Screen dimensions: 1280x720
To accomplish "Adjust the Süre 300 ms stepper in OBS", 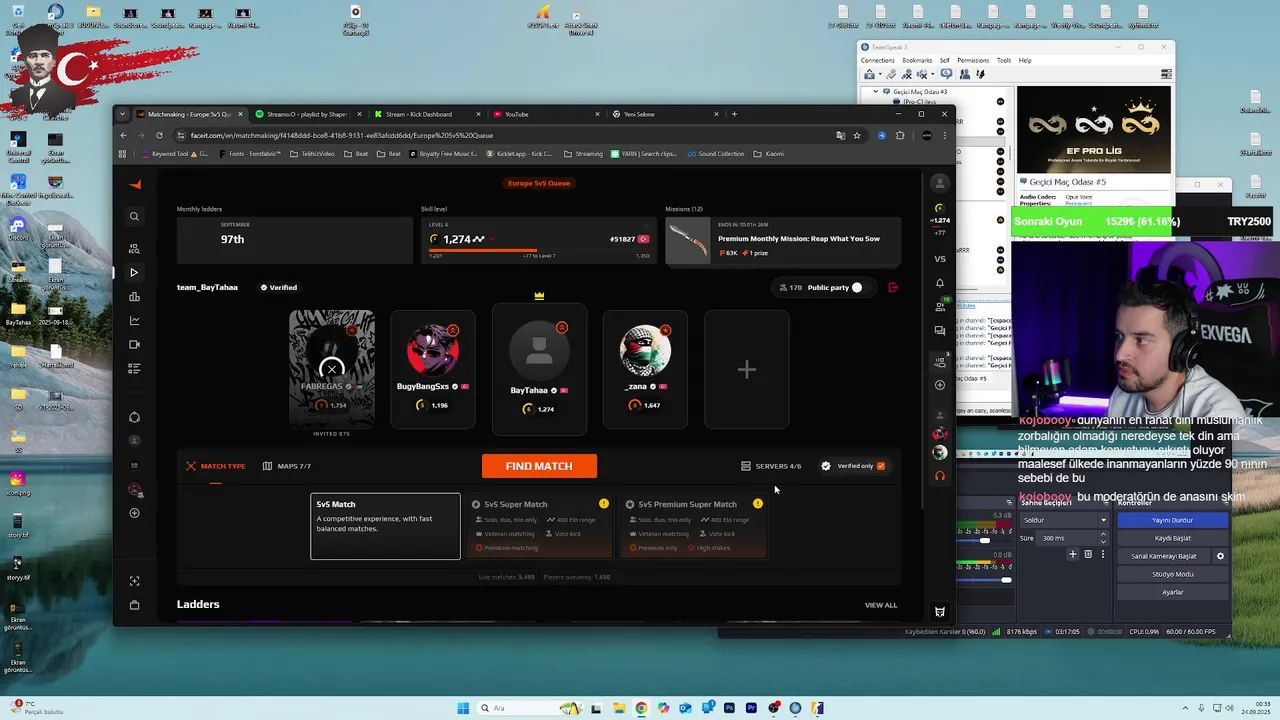I will (x=1103, y=538).
